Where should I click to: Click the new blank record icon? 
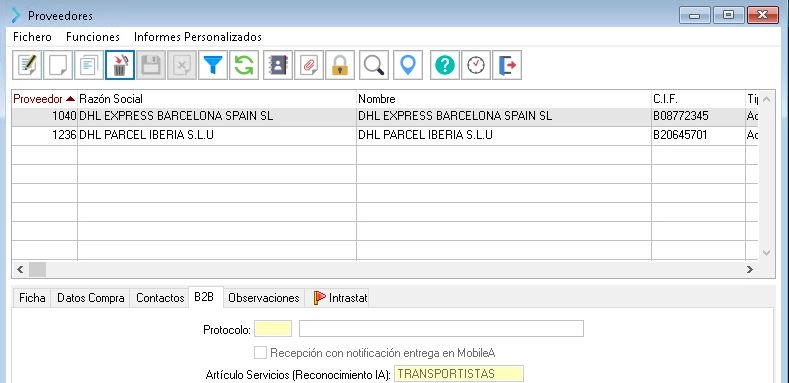[x=58, y=65]
